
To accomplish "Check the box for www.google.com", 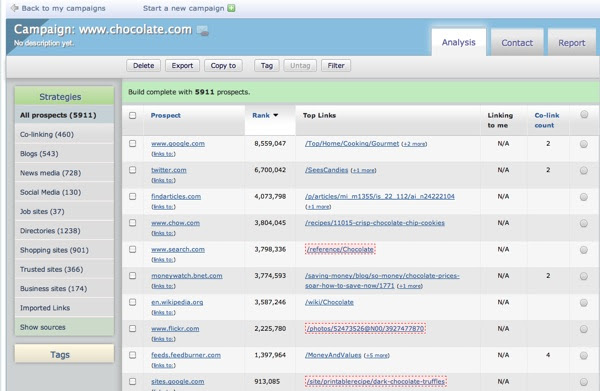I will [x=132, y=143].
